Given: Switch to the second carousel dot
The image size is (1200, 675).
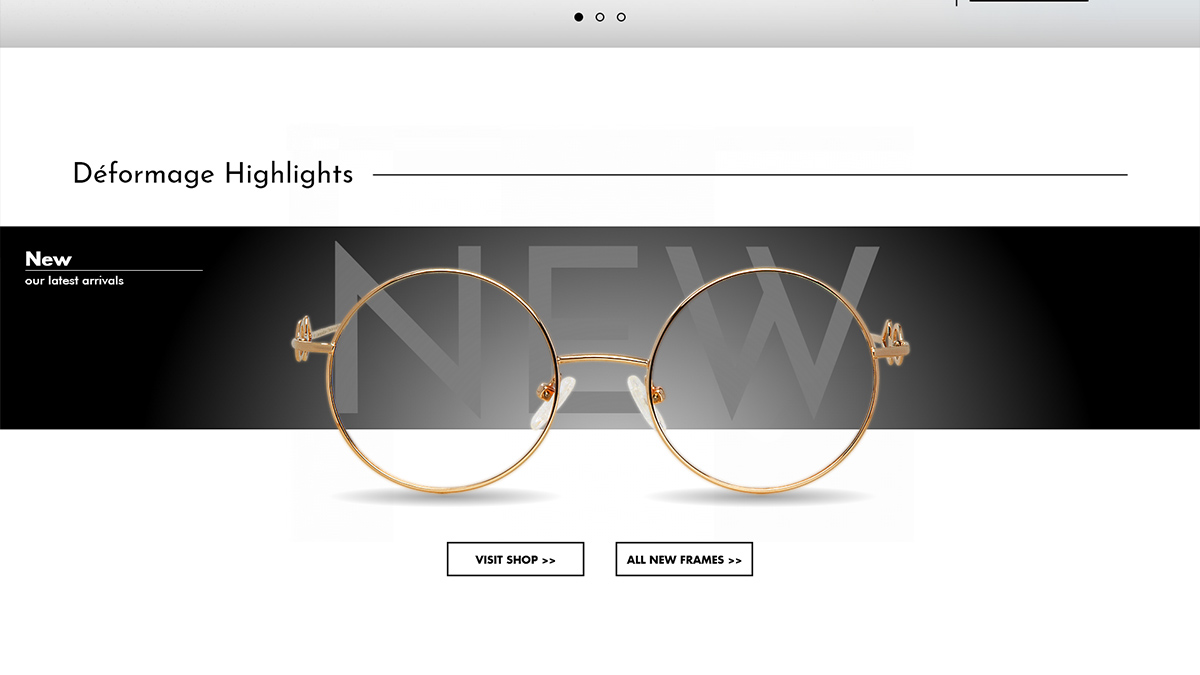Looking at the screenshot, I should tap(600, 17).
